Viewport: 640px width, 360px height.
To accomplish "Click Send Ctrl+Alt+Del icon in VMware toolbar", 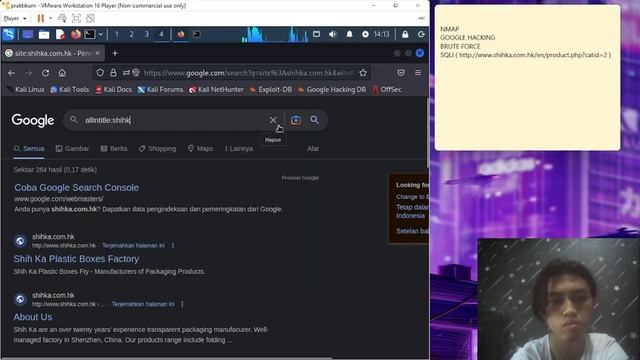I will (x=62, y=18).
